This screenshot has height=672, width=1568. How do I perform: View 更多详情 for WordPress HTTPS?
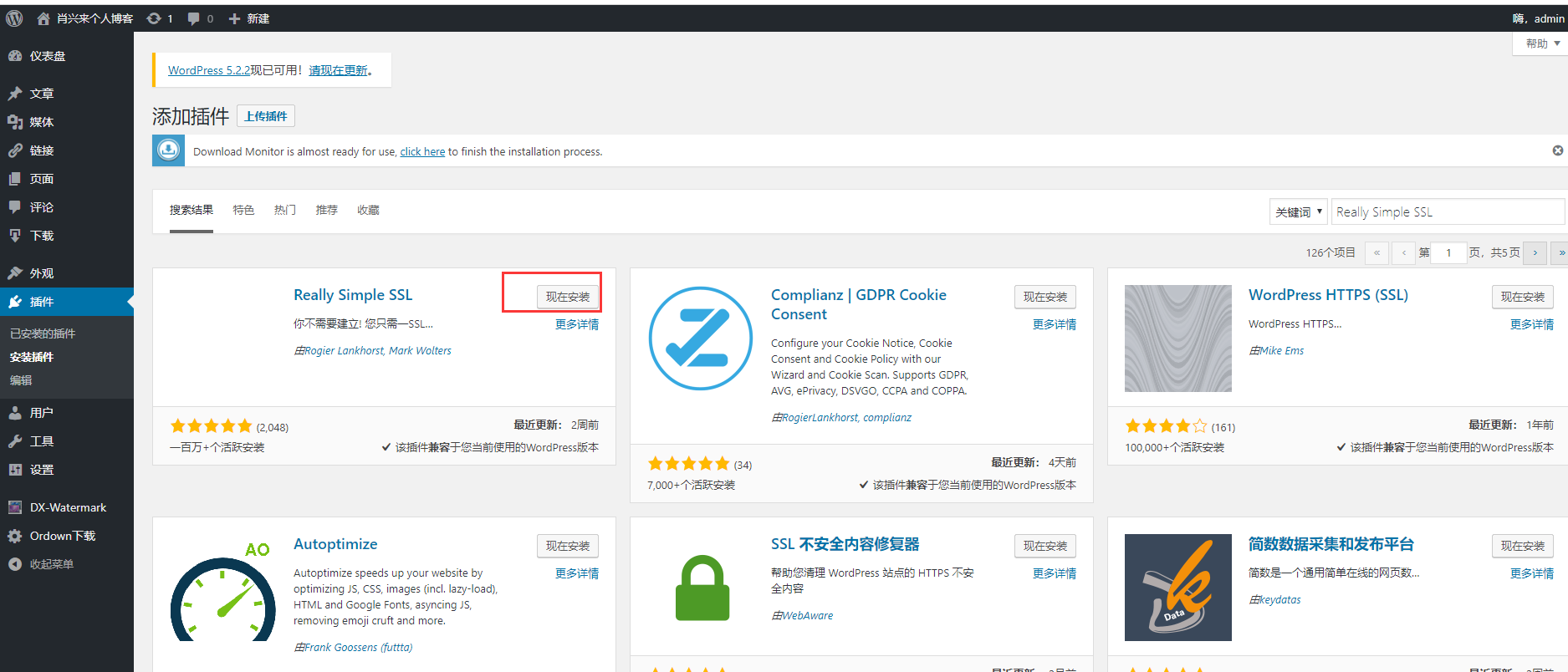tap(1532, 324)
